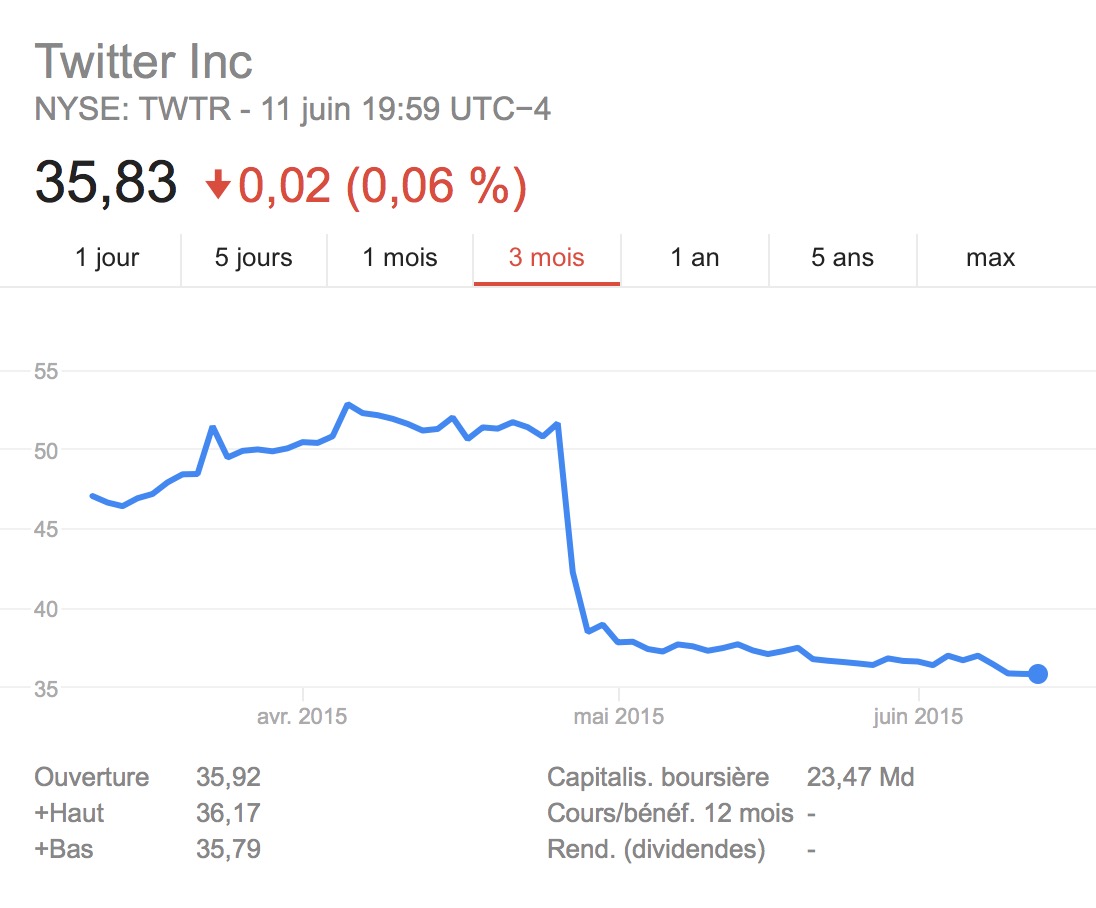
Task: Click the active 3 mois tab
Action: click(x=547, y=258)
